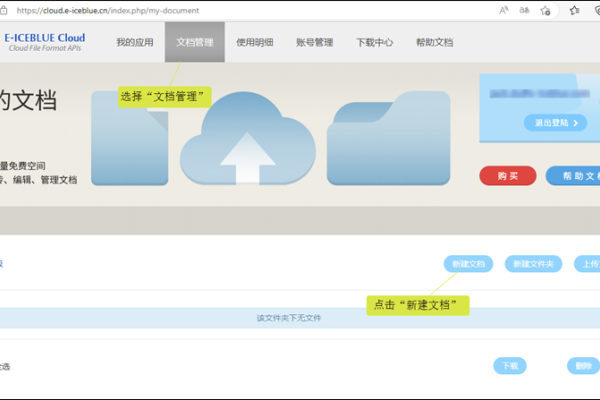This screenshot has width=600, height=400.
Task: Click the site lock icon in address bar
Action: pos(3,10)
